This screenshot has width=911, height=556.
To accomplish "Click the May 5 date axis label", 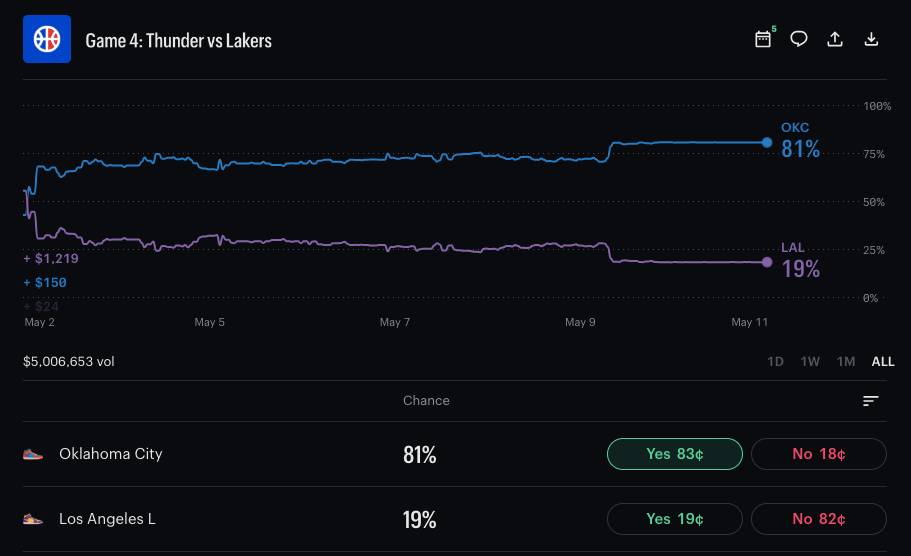I will click(x=209, y=322).
